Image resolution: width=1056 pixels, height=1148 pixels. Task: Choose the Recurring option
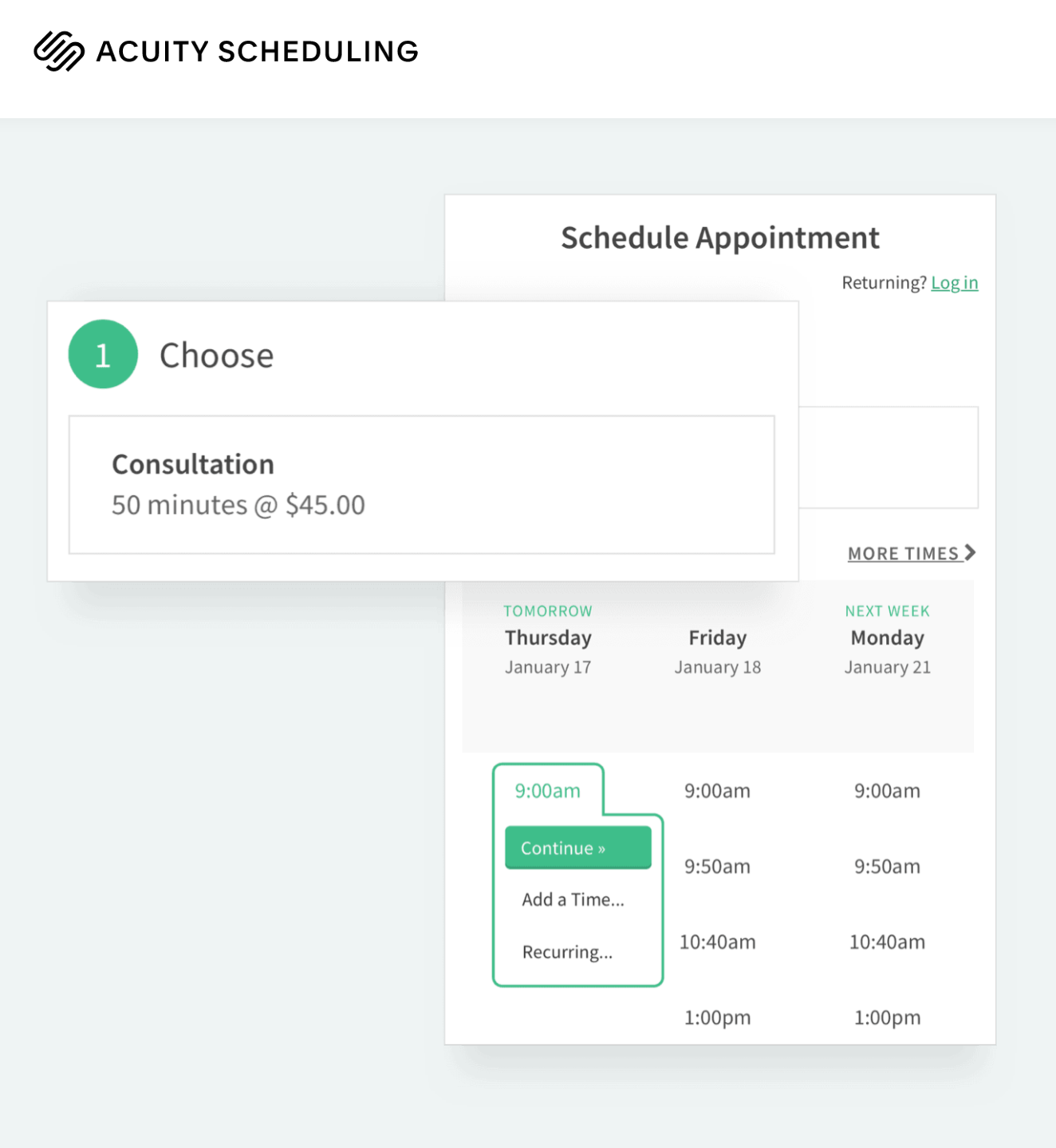[x=567, y=952]
